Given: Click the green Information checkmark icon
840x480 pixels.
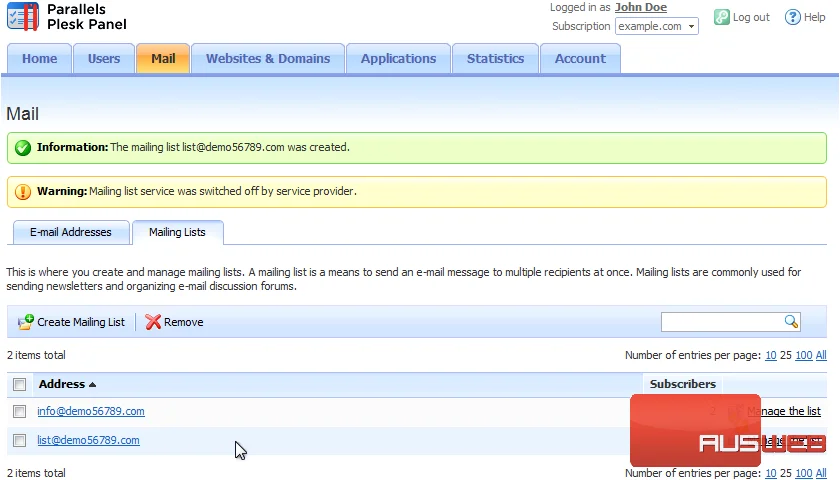Looking at the screenshot, I should (23, 147).
